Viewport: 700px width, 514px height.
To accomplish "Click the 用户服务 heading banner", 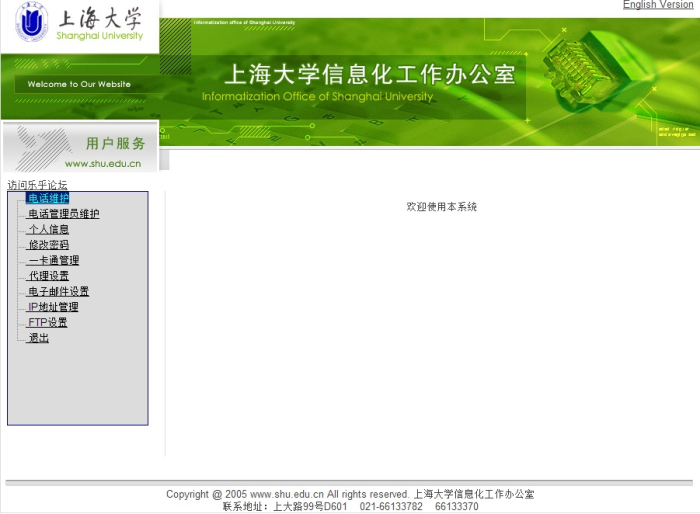I will point(116,144).
